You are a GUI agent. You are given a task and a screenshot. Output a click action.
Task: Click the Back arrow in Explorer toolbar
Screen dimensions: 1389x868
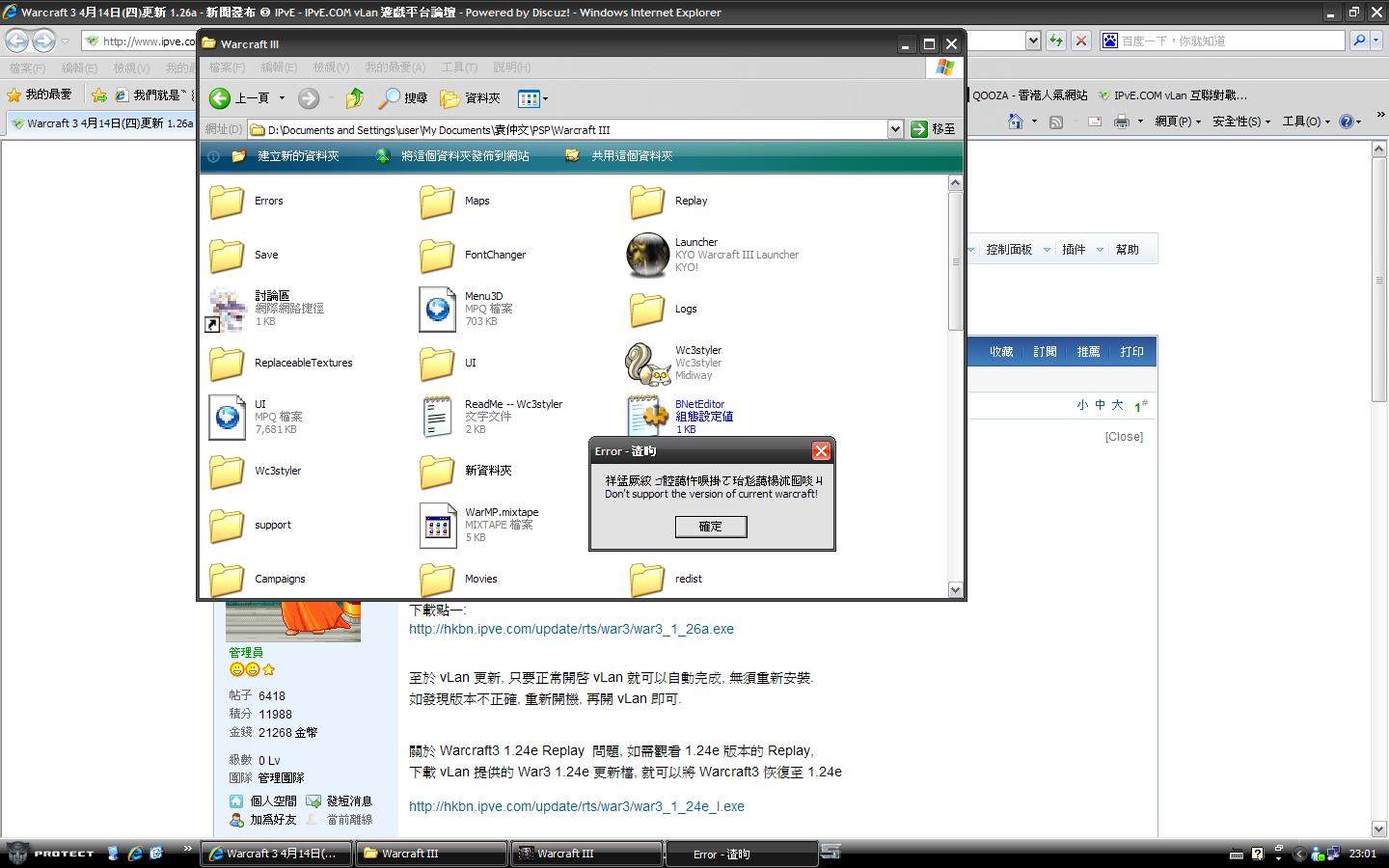220,98
